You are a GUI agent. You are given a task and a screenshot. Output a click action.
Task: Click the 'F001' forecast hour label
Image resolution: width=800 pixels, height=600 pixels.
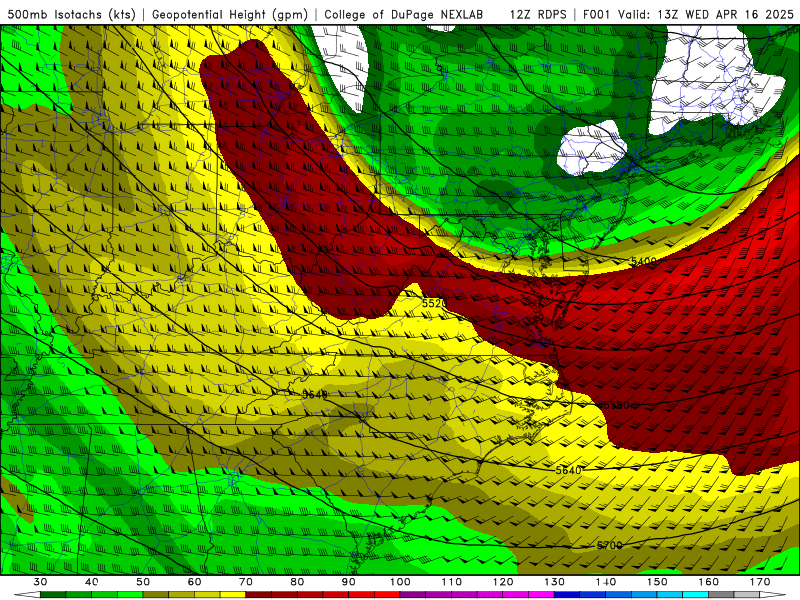596,14
